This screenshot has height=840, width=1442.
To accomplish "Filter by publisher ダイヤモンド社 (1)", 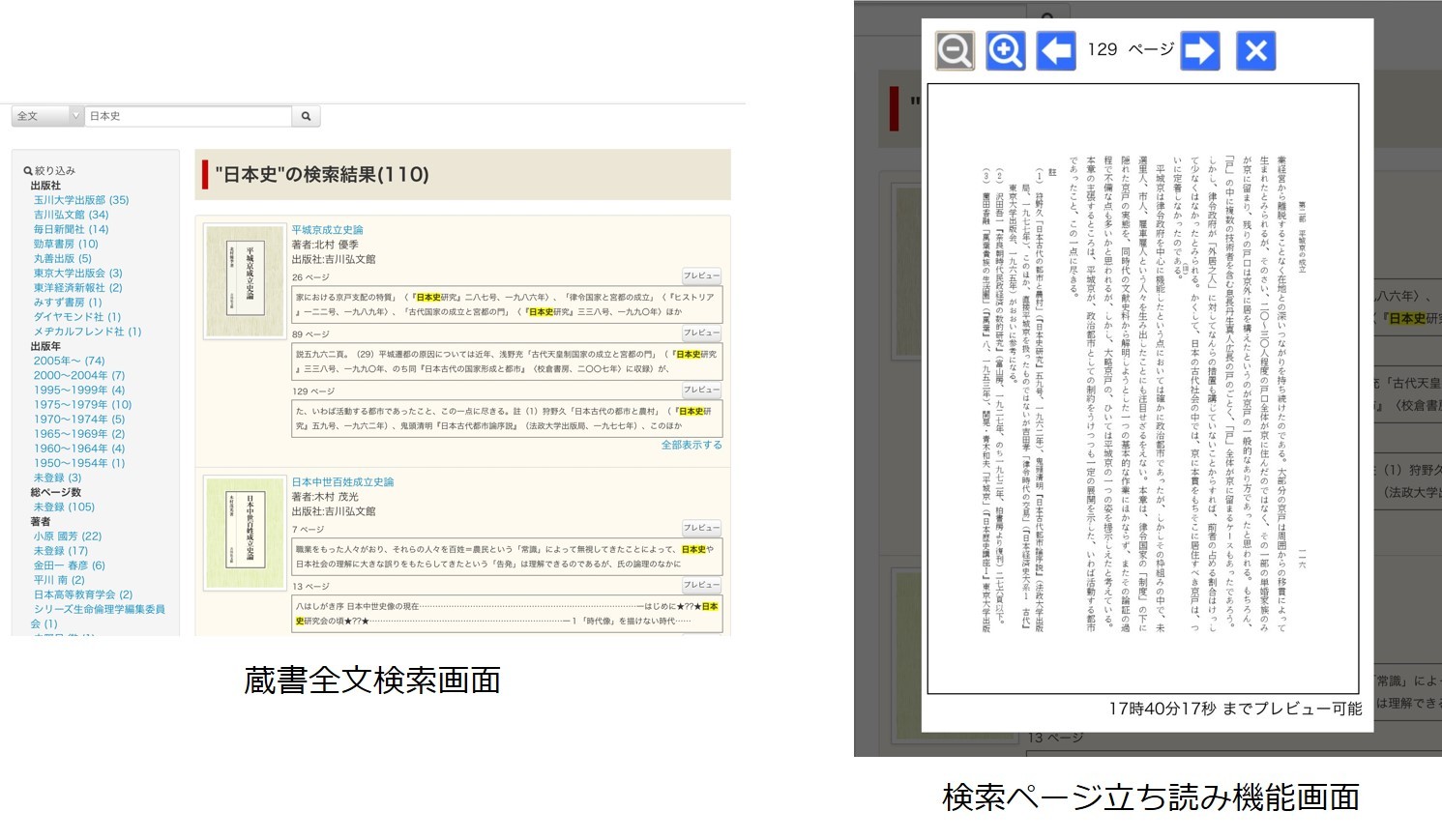I will pos(77,316).
